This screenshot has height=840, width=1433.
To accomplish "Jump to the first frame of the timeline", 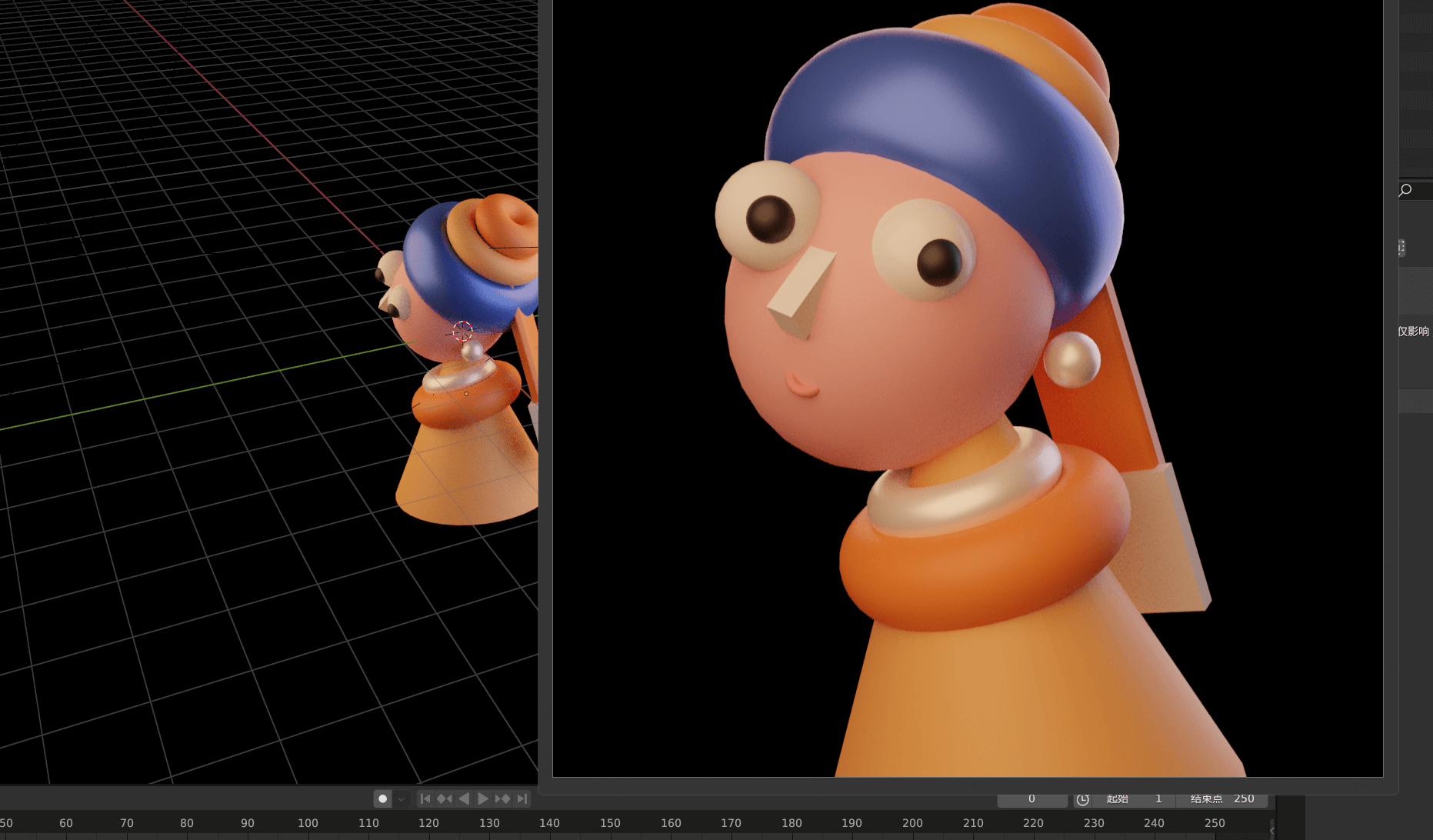I will click(425, 798).
